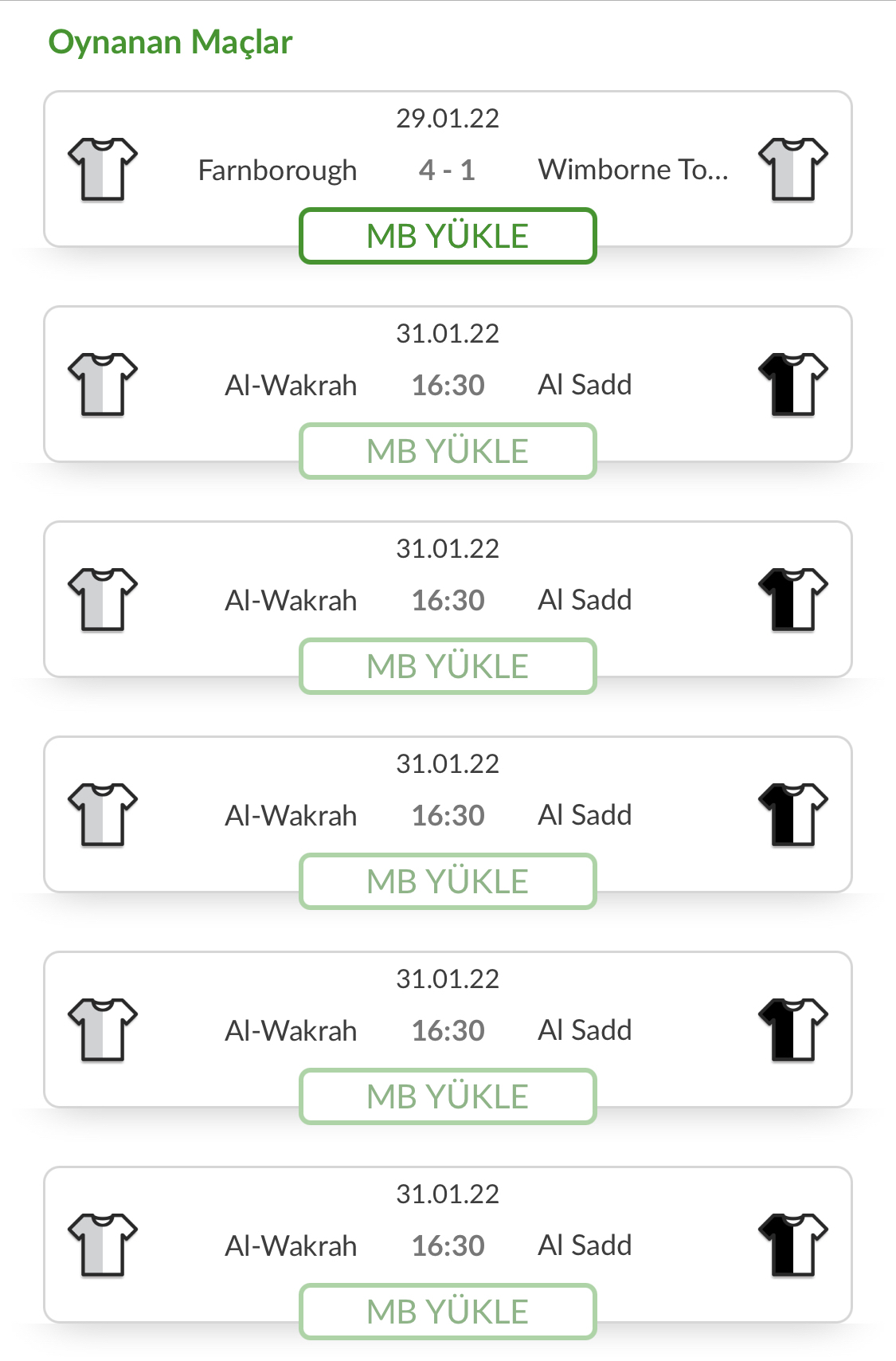Click MB YÜKLE in third match card
The height and width of the screenshot is (1361, 896).
coord(448,666)
